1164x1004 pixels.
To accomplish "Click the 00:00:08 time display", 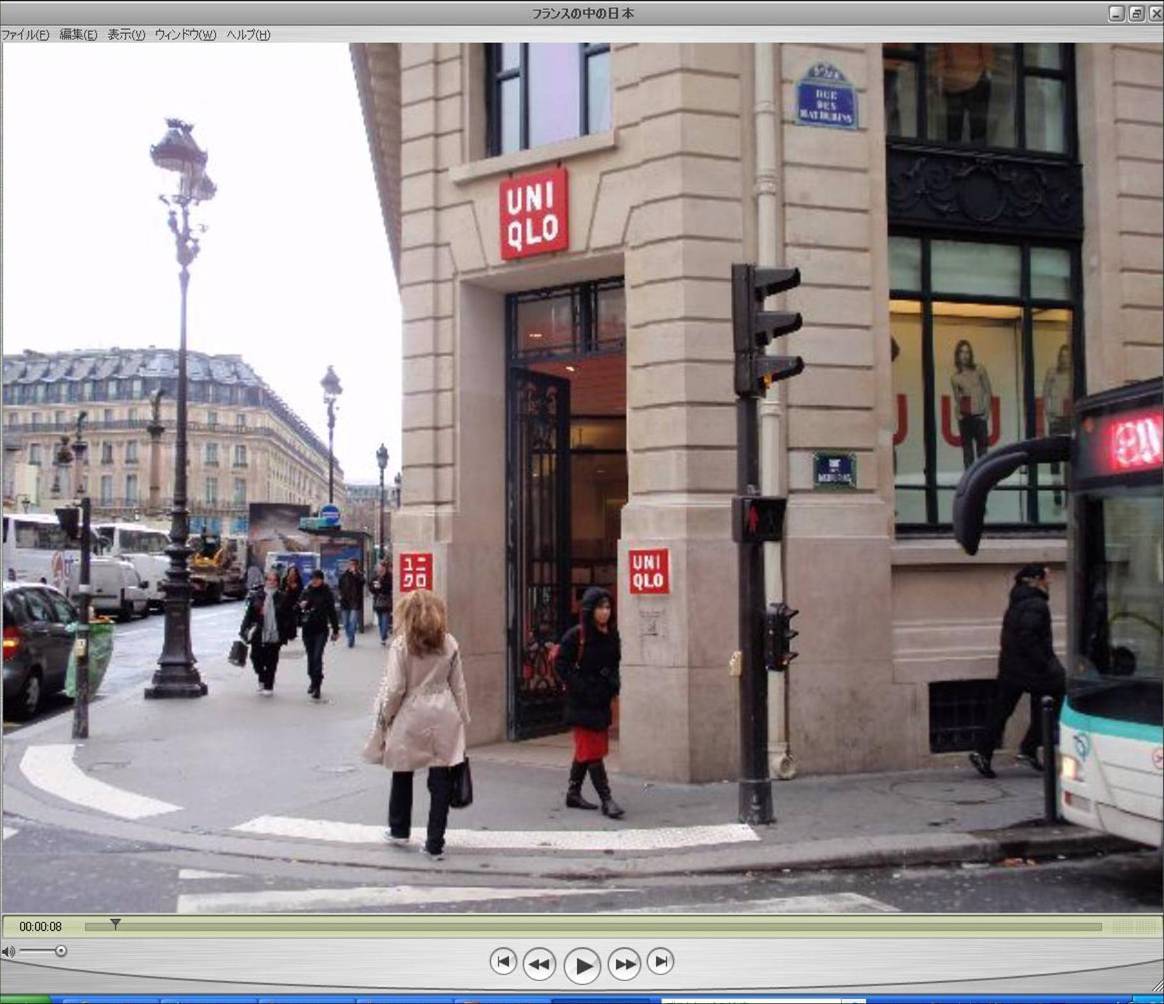I will coord(41,927).
